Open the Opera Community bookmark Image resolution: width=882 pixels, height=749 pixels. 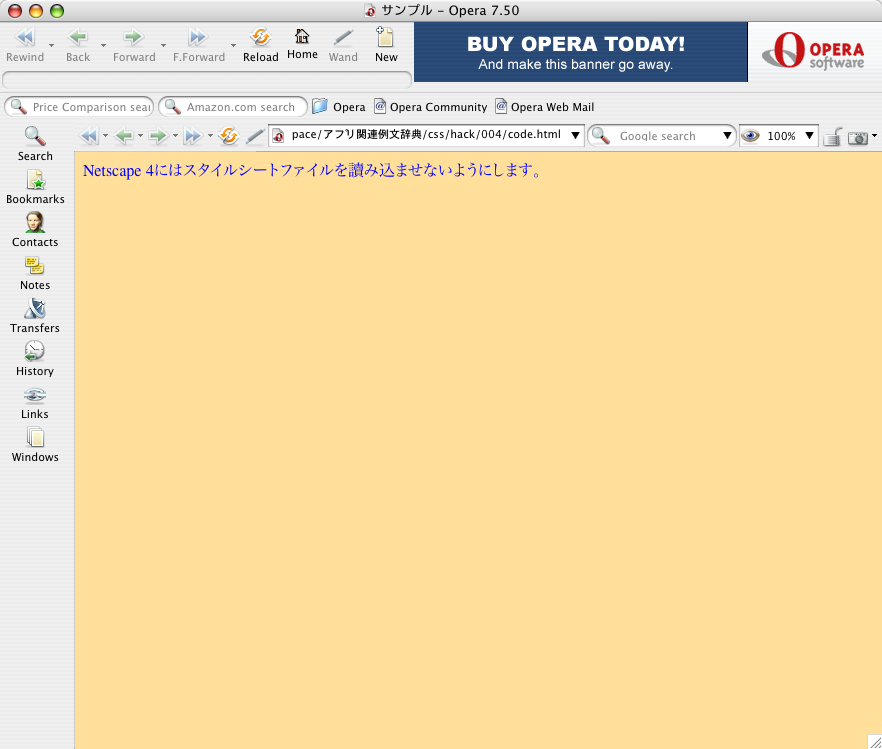(x=430, y=107)
